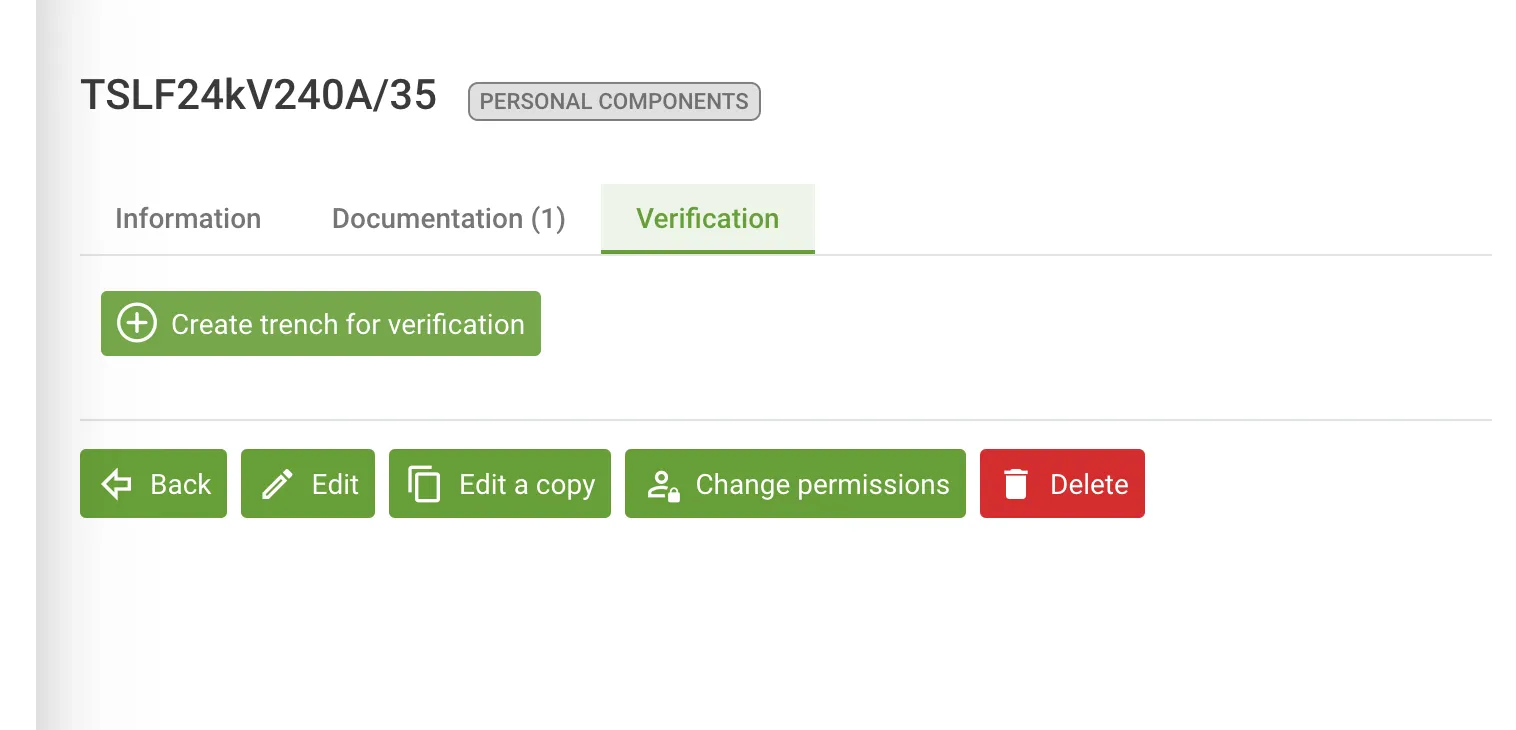Image resolution: width=1516 pixels, height=730 pixels.
Task: Click the PERSONAL COMPONENTS badge
Action: 613,101
